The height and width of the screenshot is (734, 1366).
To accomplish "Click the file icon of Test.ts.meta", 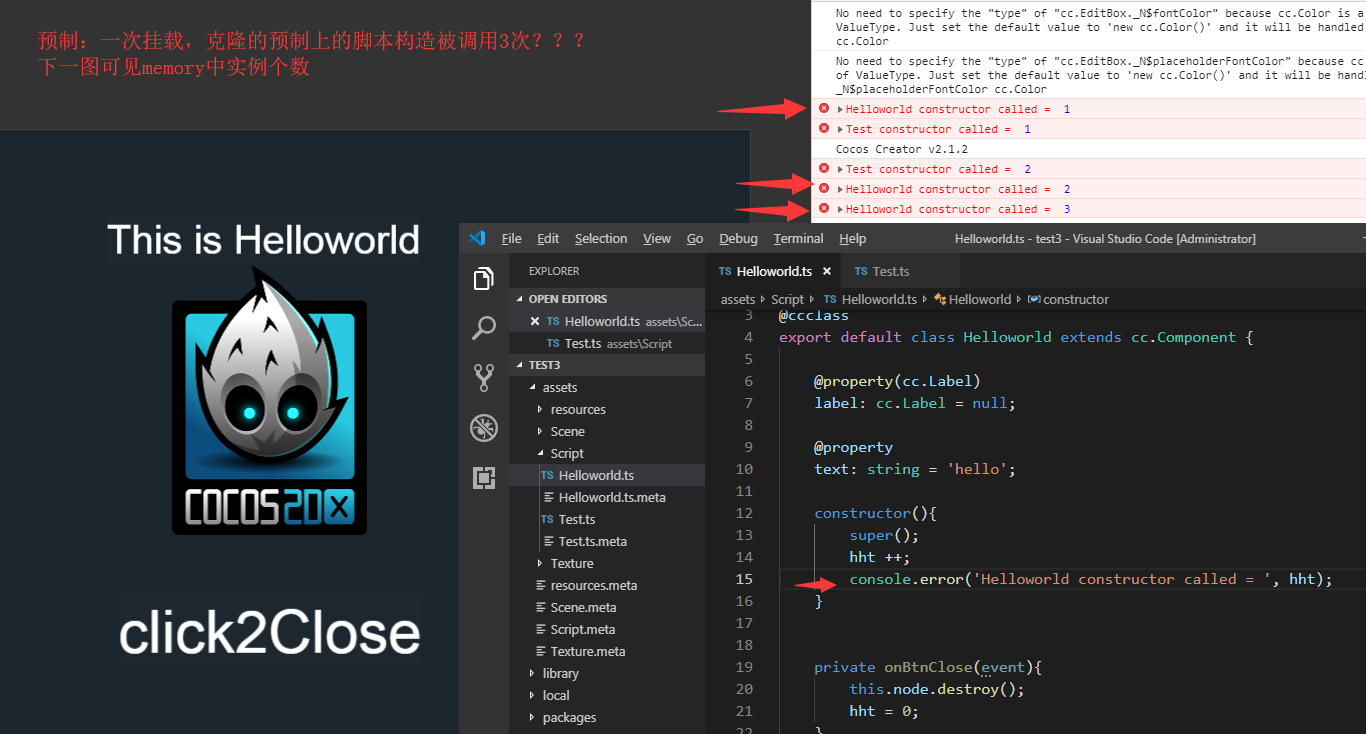I will click(x=548, y=542).
